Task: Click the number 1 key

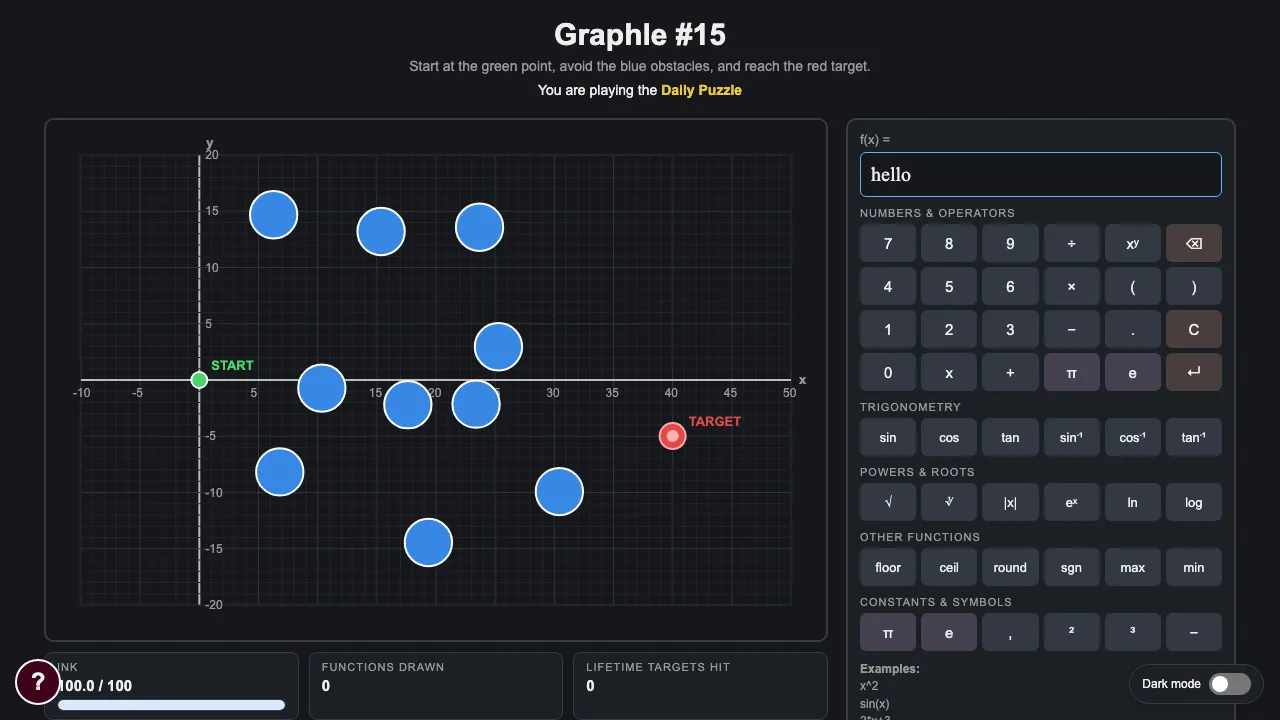Action: pyautogui.click(x=888, y=329)
